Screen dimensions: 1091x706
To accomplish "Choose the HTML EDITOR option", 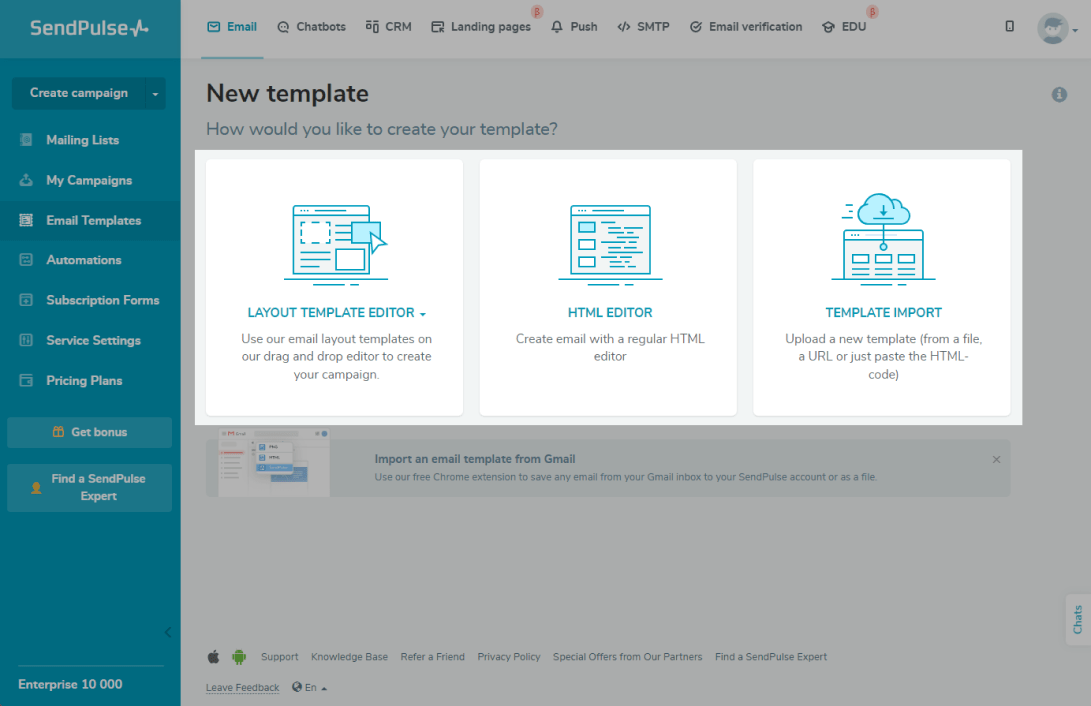I will tap(610, 313).
